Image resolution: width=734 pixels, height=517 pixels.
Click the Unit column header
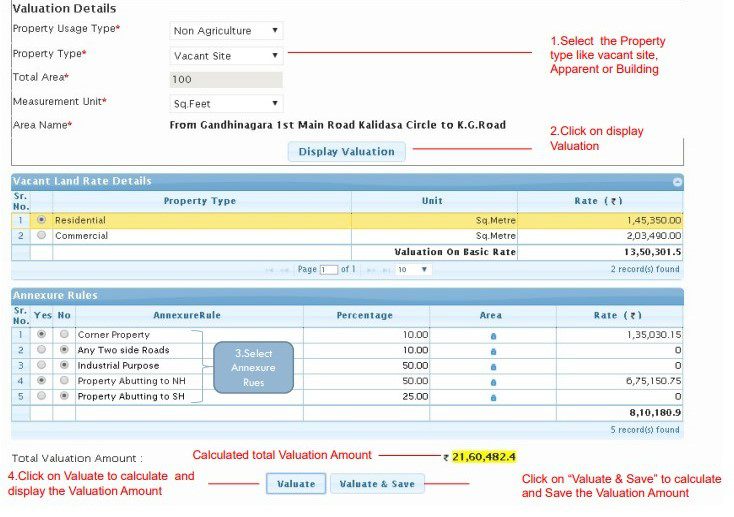pos(432,201)
